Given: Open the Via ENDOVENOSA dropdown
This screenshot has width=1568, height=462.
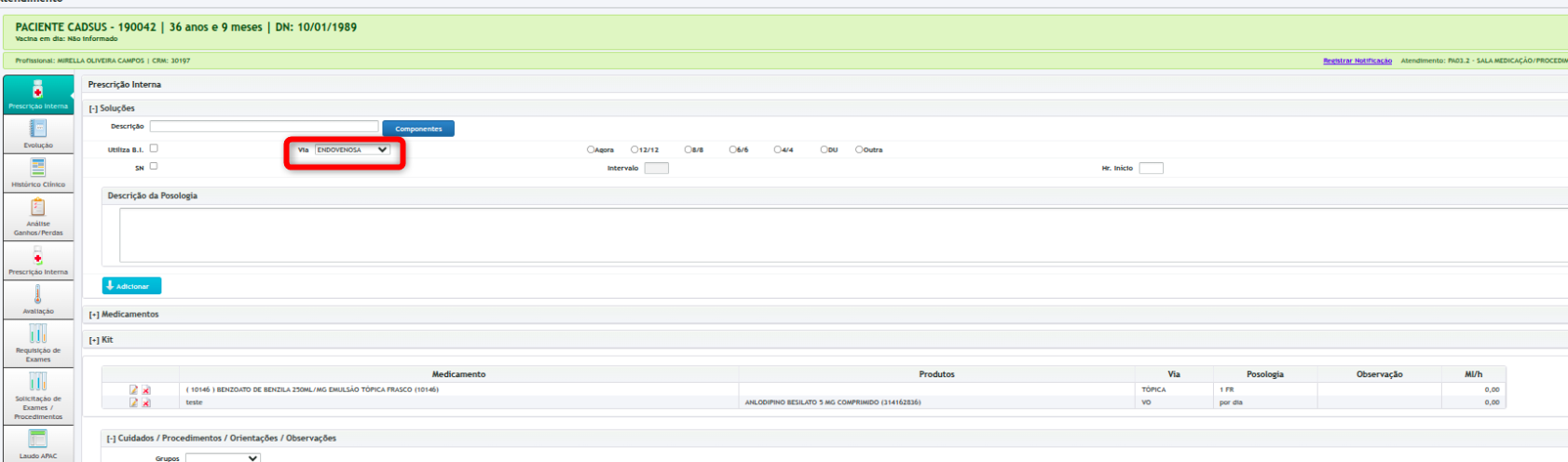Looking at the screenshot, I should click(352, 150).
